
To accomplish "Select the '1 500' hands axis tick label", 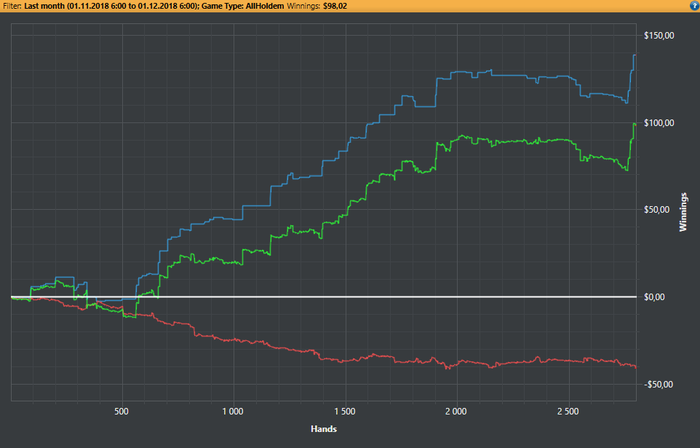I will pos(345,411).
